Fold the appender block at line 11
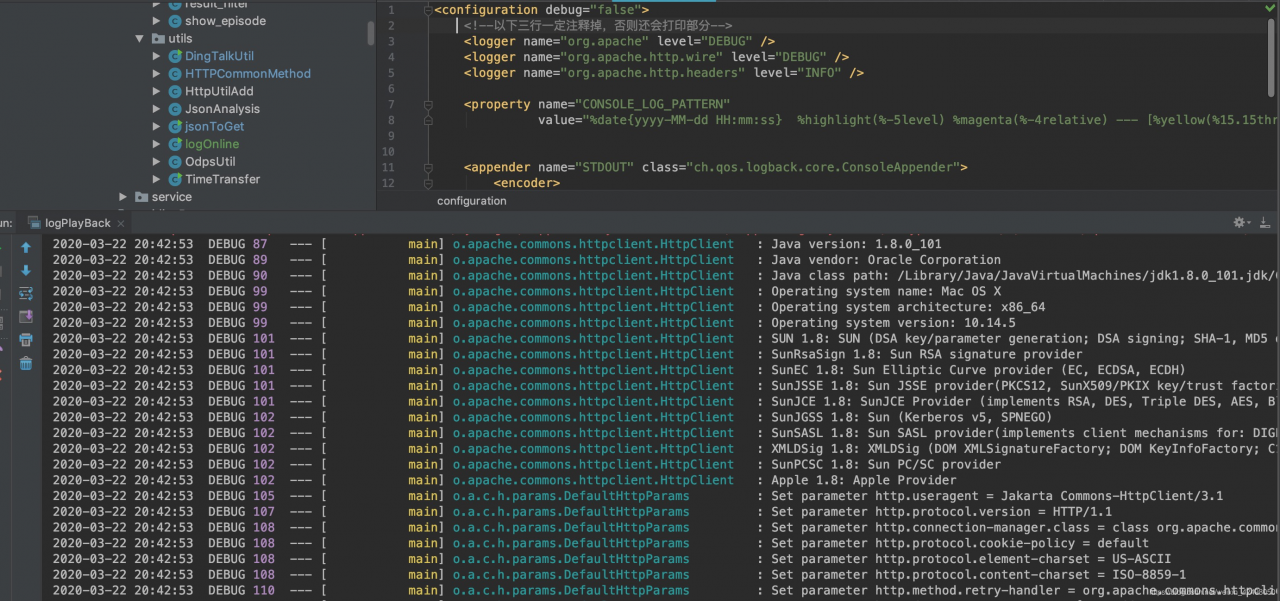Image resolution: width=1280 pixels, height=601 pixels. 427,168
